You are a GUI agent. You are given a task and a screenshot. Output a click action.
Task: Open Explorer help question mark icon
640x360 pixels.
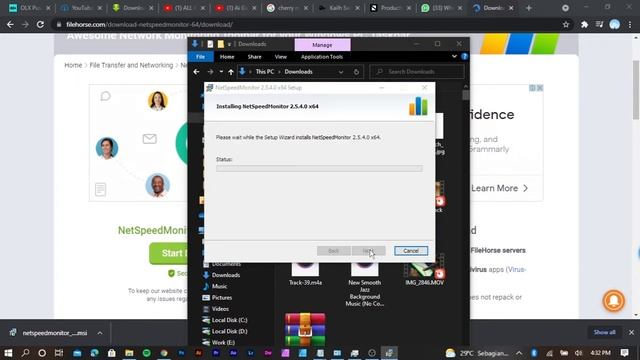(464, 56)
